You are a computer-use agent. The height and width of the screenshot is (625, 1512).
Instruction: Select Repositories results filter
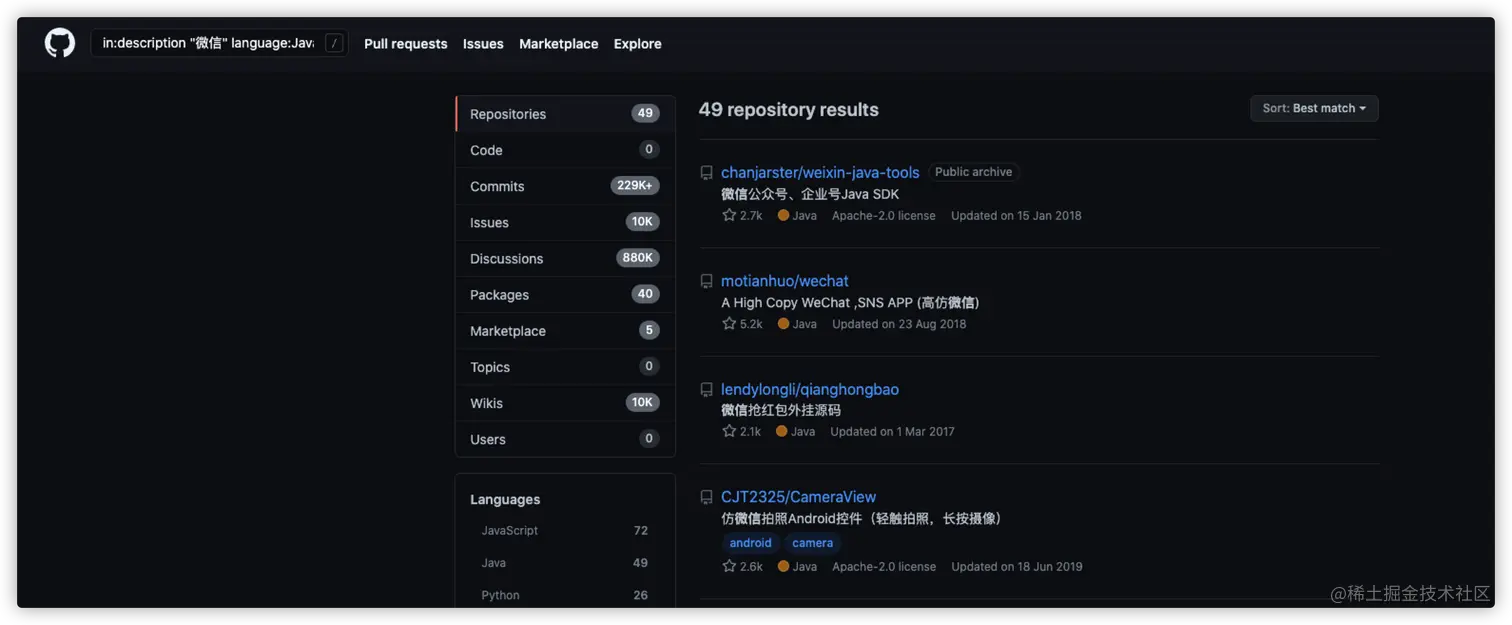(x=565, y=114)
